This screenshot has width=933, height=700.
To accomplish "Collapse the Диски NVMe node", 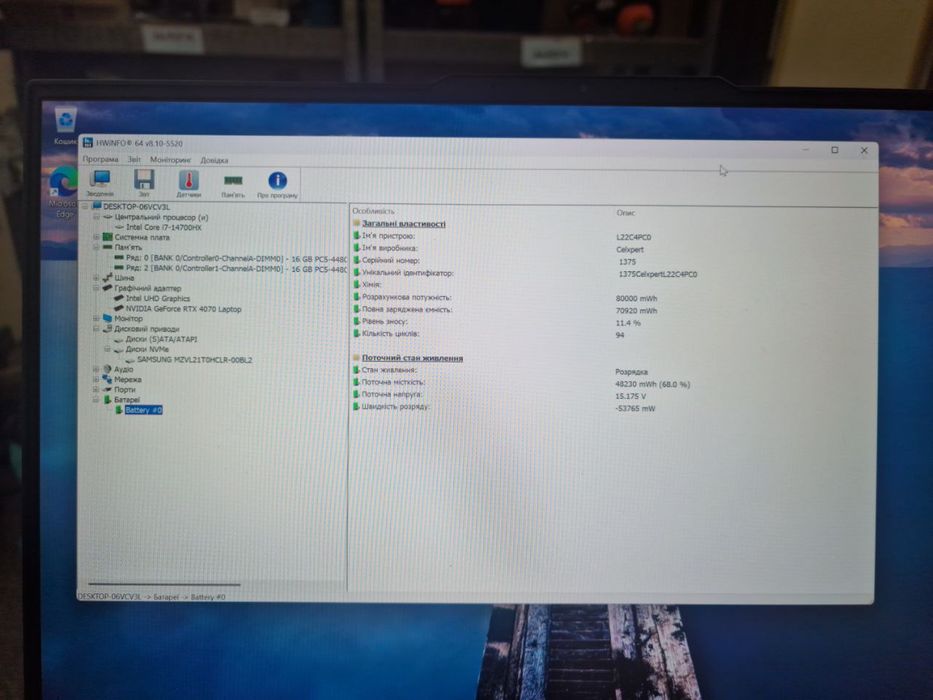I will coord(108,349).
